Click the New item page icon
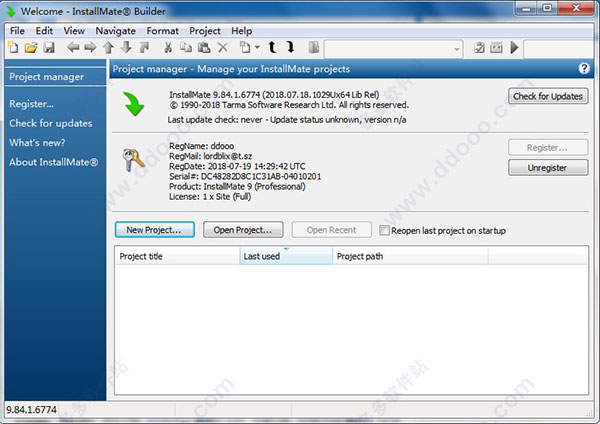This screenshot has width=600, height=424. [245, 48]
